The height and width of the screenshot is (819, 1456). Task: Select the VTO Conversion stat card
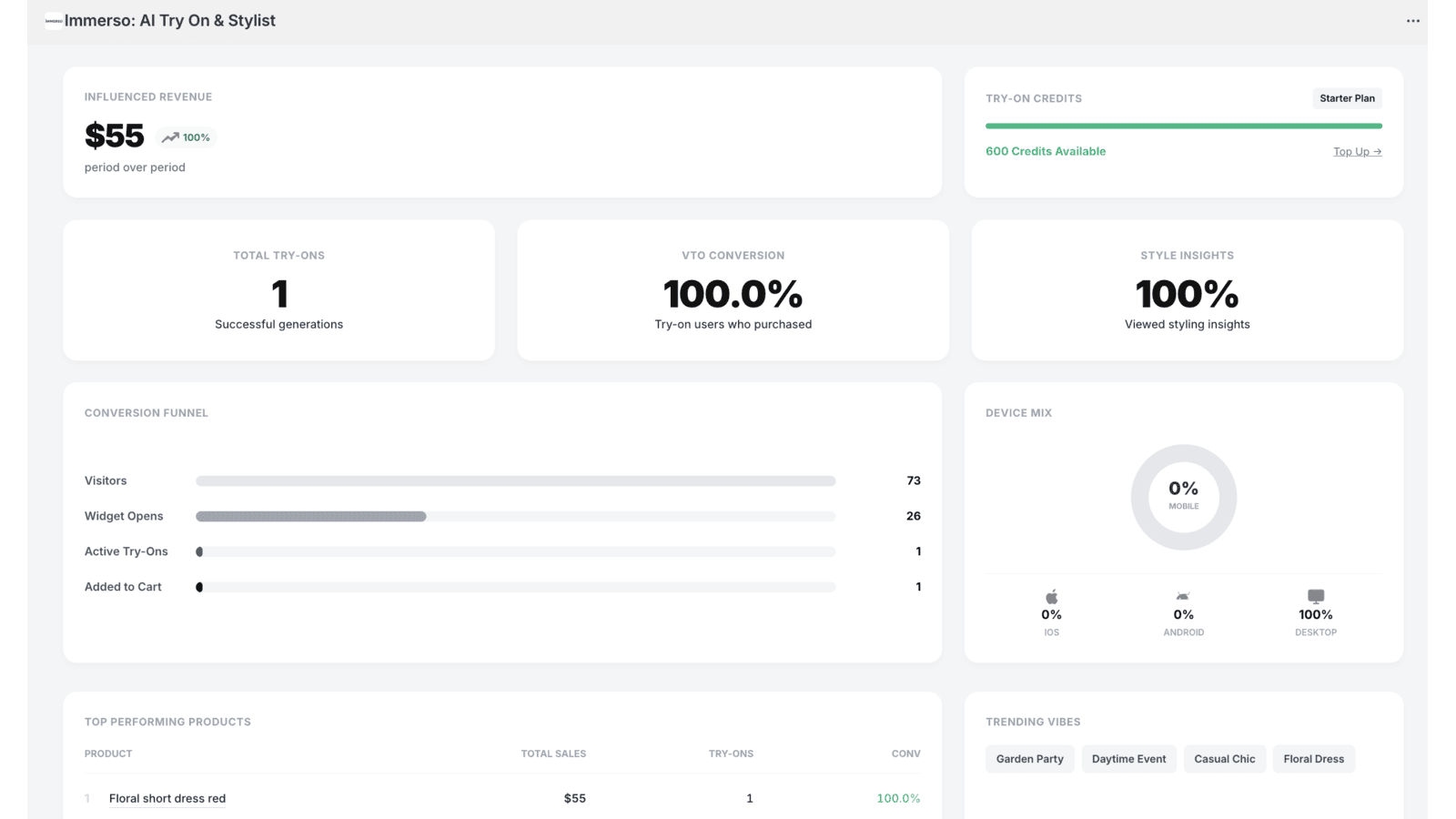[733, 289]
